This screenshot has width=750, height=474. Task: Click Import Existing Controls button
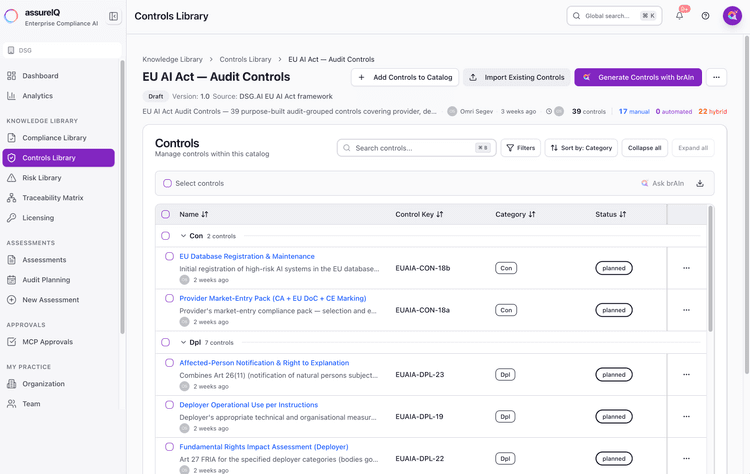(x=517, y=77)
